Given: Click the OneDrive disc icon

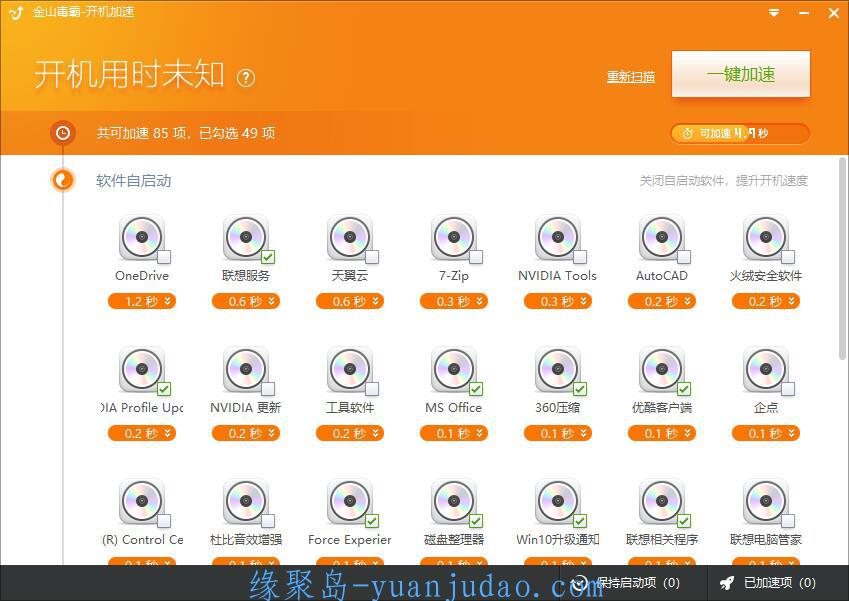Looking at the screenshot, I should pyautogui.click(x=142, y=237).
